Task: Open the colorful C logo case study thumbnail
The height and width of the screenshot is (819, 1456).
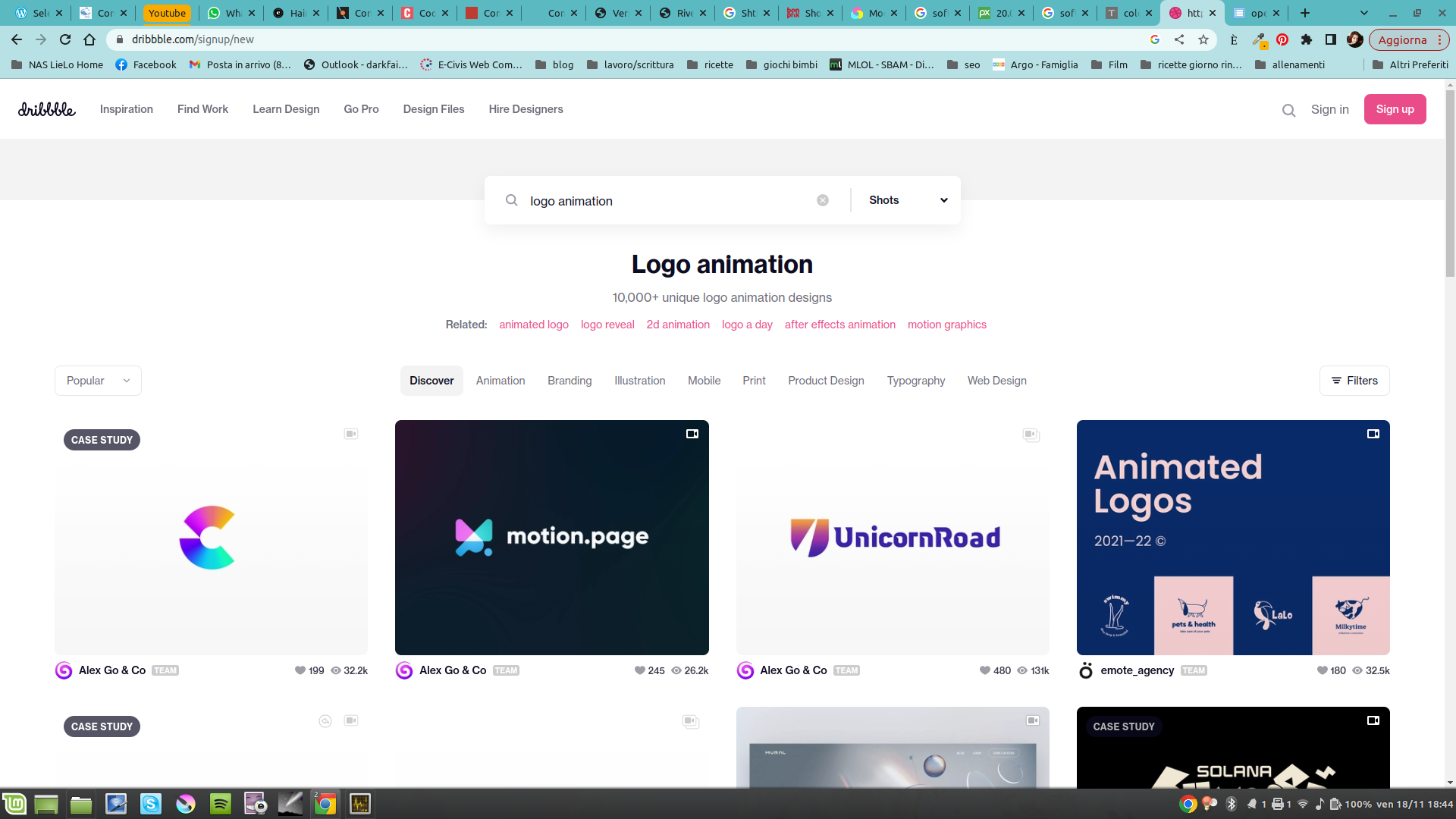Action: [211, 538]
